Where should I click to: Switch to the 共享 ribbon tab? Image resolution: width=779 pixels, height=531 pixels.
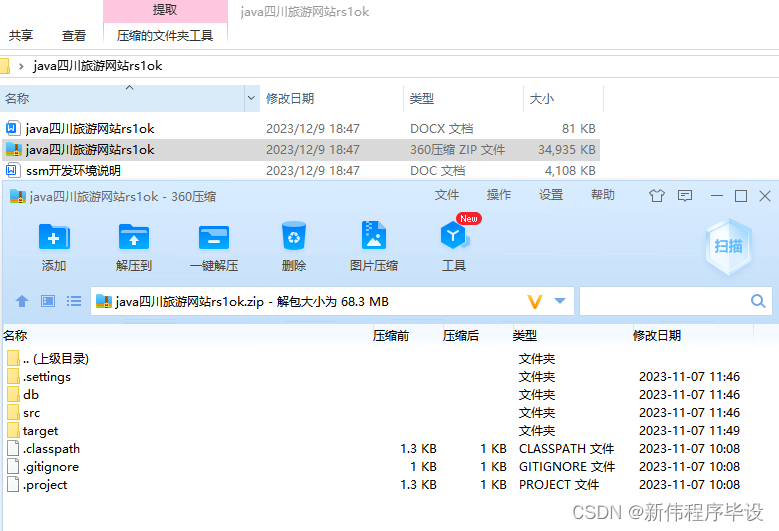point(21,35)
